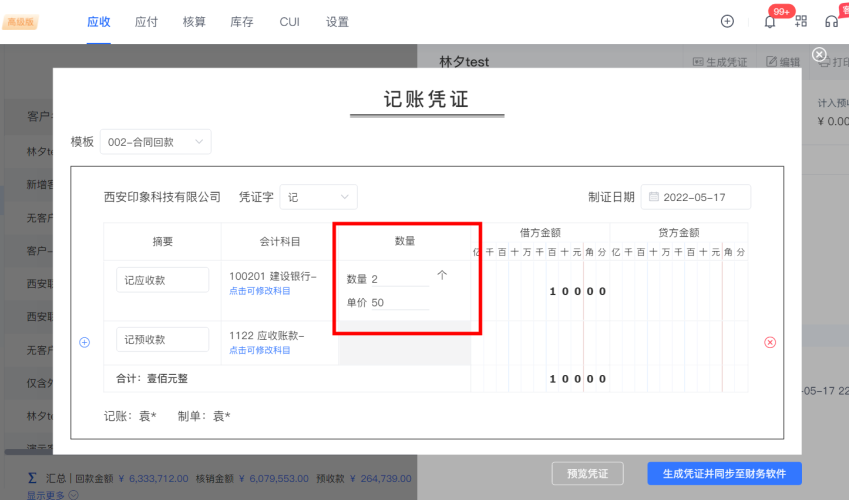Go to the 库存 tab
The height and width of the screenshot is (500, 849).
pos(241,22)
